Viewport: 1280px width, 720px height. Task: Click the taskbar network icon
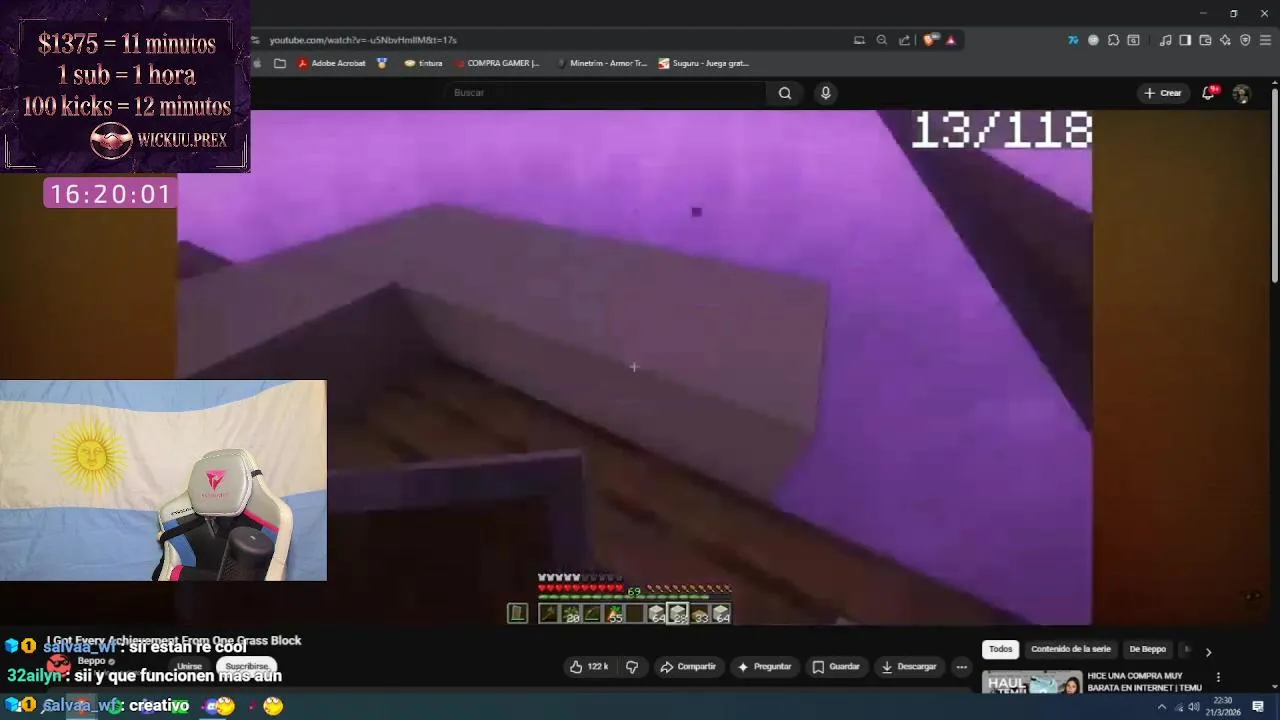pos(1178,707)
